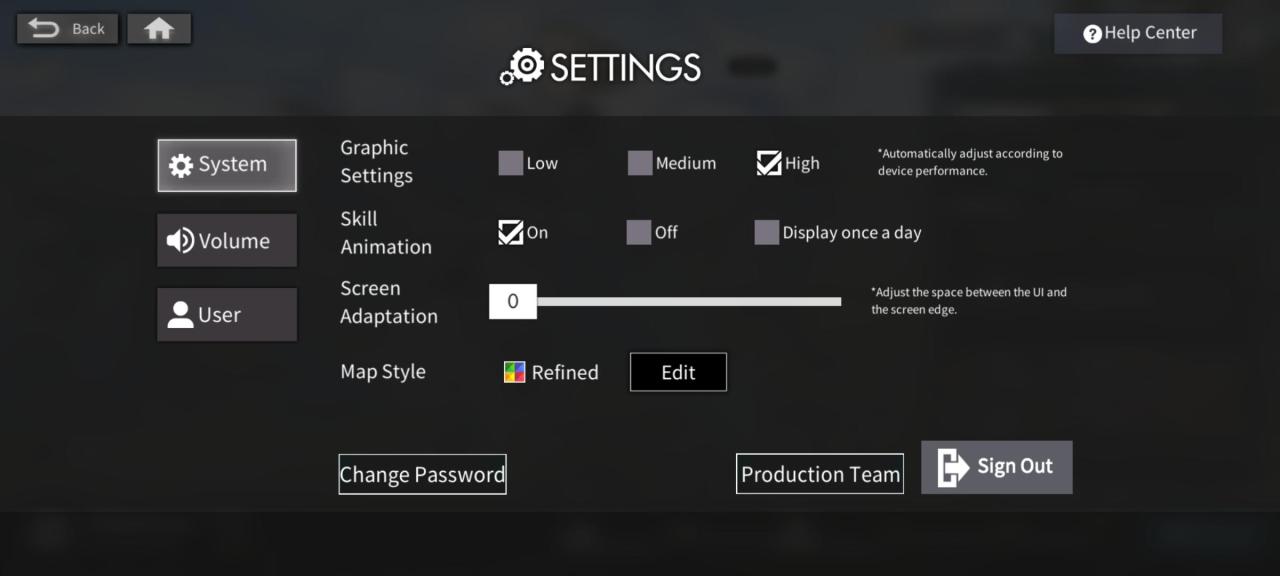Uncheck the High graphic settings checkbox
This screenshot has height=576, width=1280.
click(x=769, y=163)
